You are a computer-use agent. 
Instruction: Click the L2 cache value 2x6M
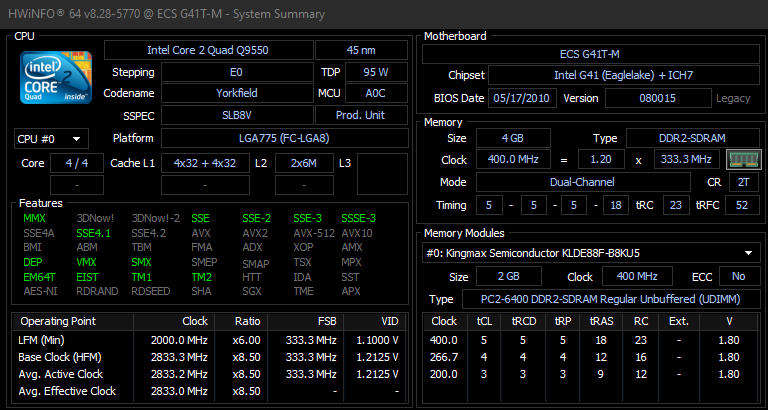click(304, 163)
